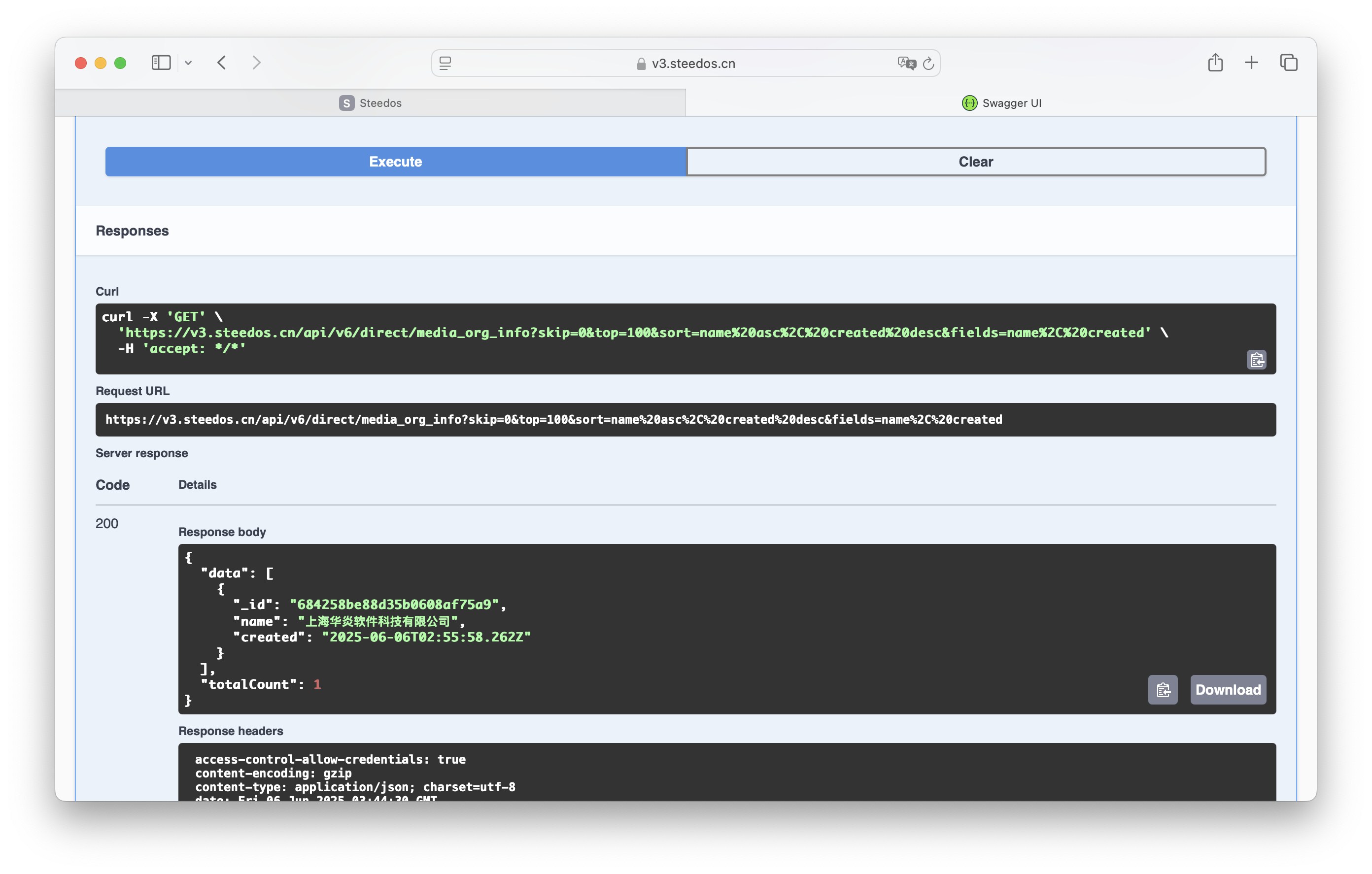The height and width of the screenshot is (874, 1372).
Task: Toggle the Safari sidebar icon
Action: coord(161,63)
